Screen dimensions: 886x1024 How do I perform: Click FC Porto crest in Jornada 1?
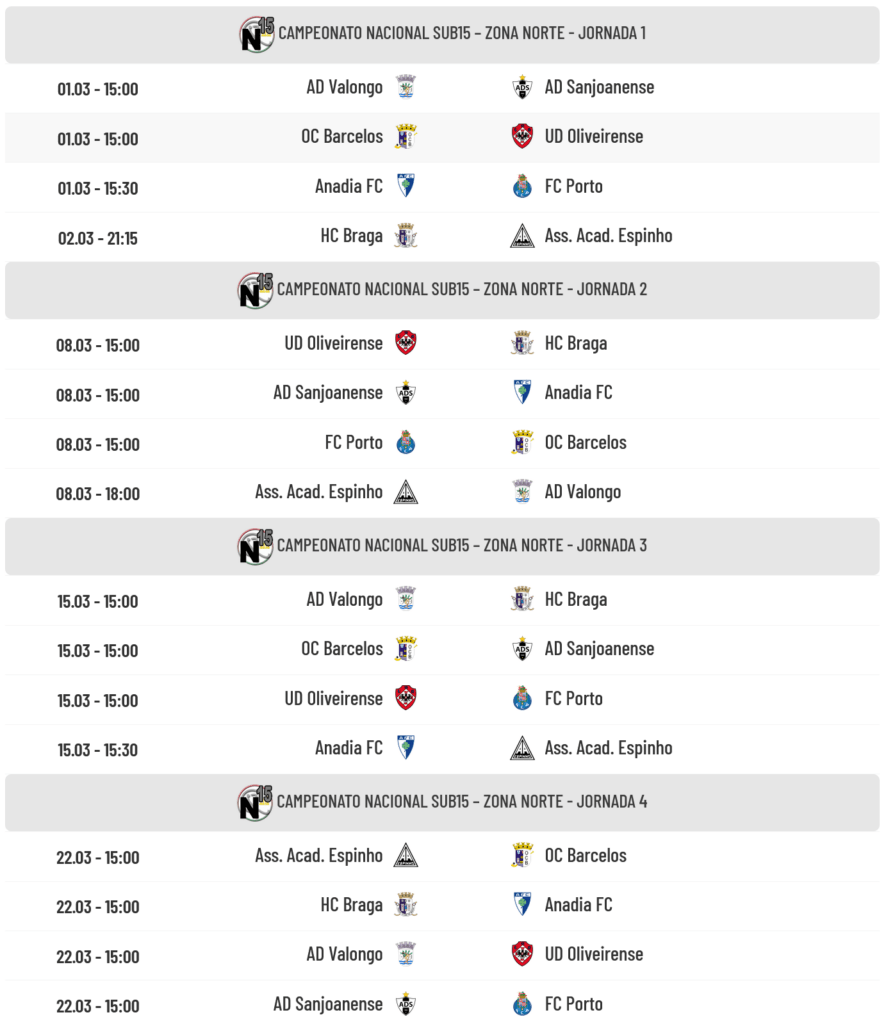pyautogui.click(x=522, y=186)
